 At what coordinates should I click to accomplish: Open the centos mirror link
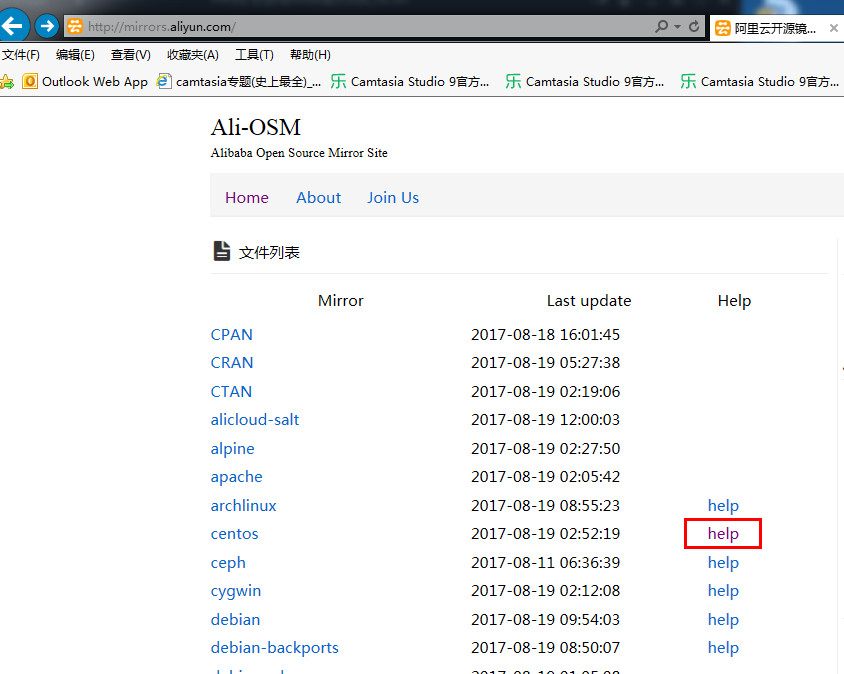235,534
